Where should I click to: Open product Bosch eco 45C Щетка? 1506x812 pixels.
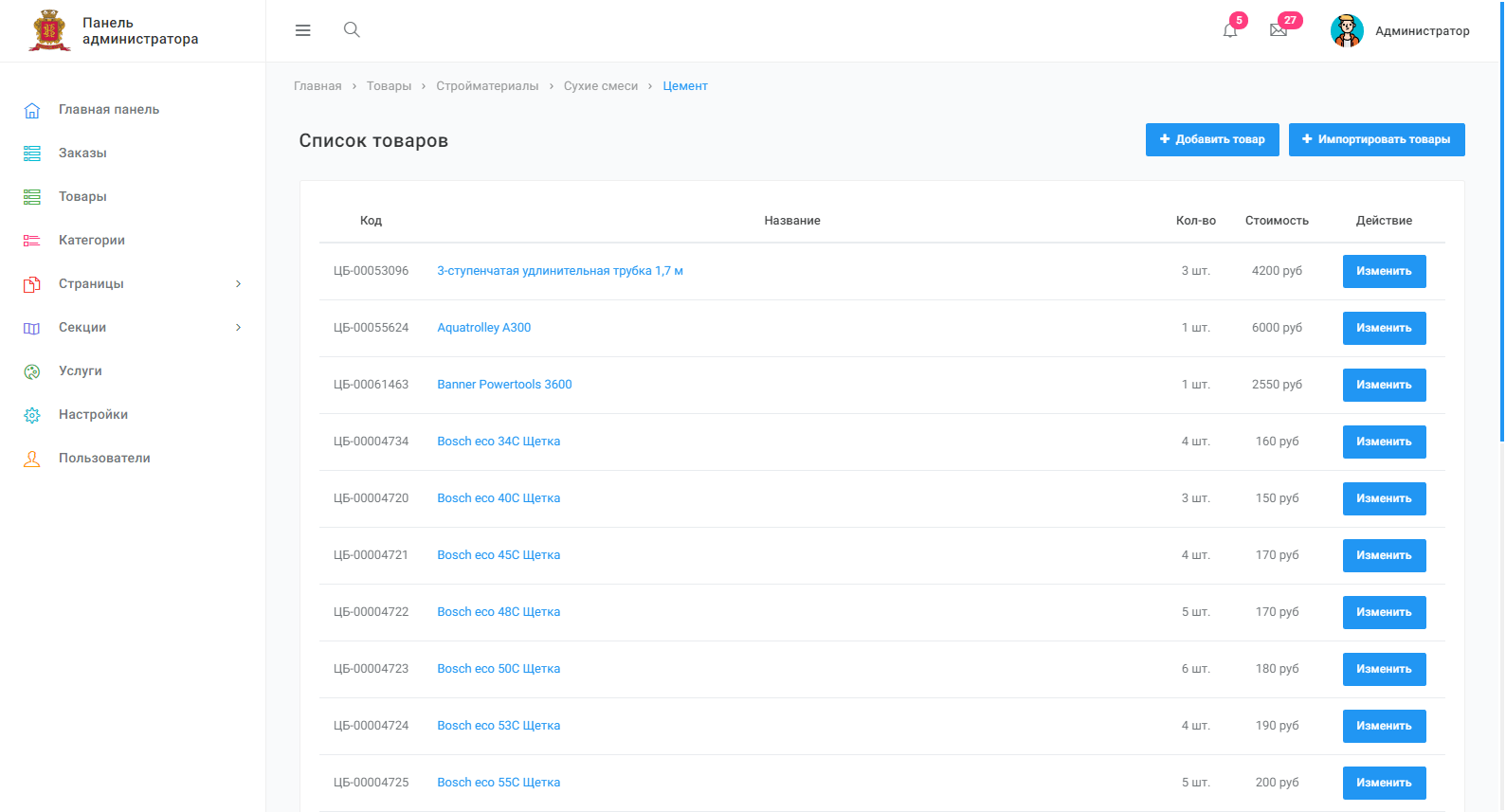pyautogui.click(x=499, y=555)
